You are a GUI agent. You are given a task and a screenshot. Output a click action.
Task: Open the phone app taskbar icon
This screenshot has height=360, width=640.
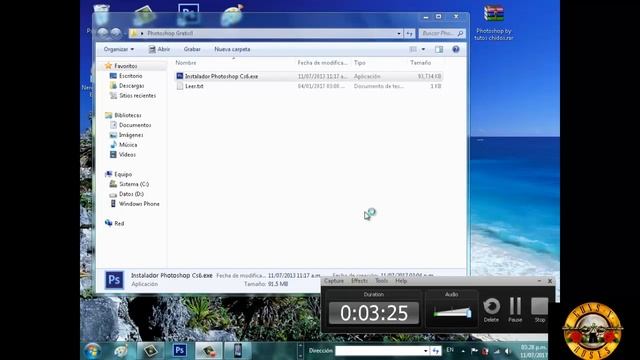[238, 351]
